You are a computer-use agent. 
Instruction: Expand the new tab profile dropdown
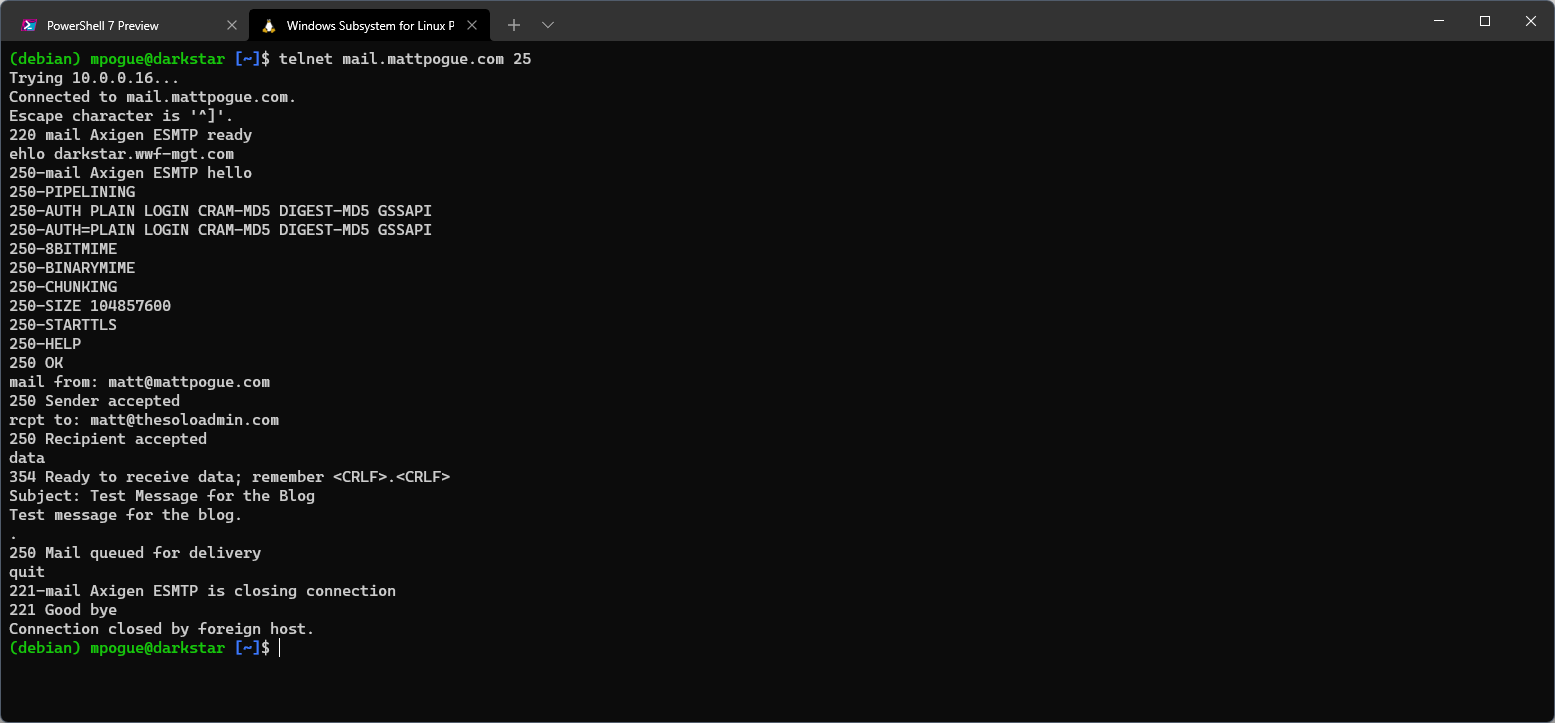548,25
